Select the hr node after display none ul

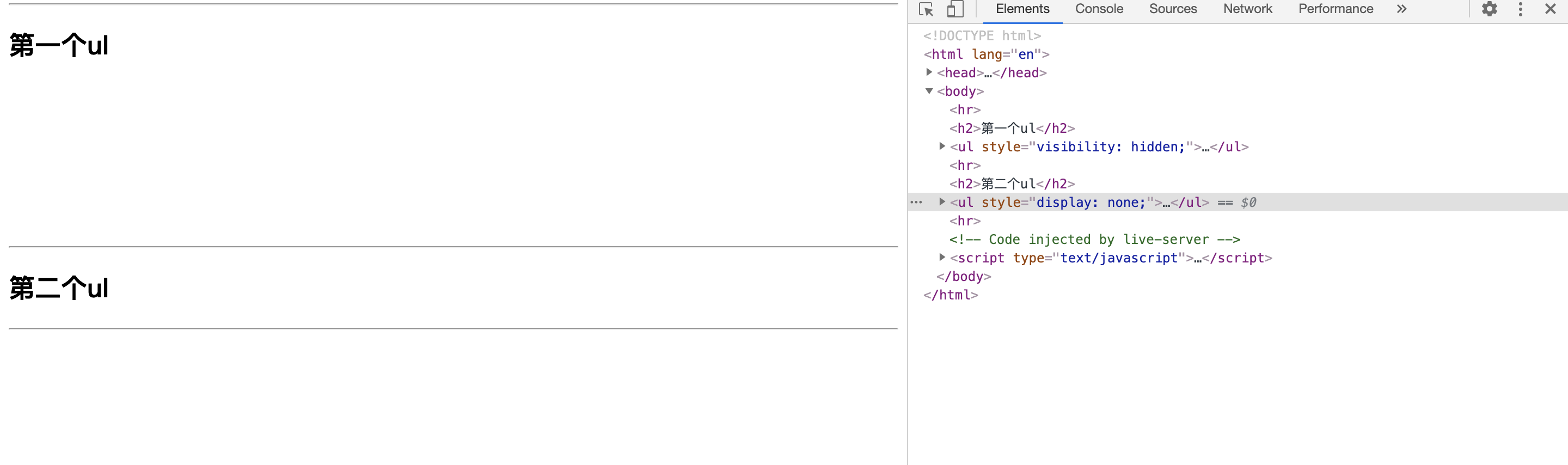click(x=965, y=221)
